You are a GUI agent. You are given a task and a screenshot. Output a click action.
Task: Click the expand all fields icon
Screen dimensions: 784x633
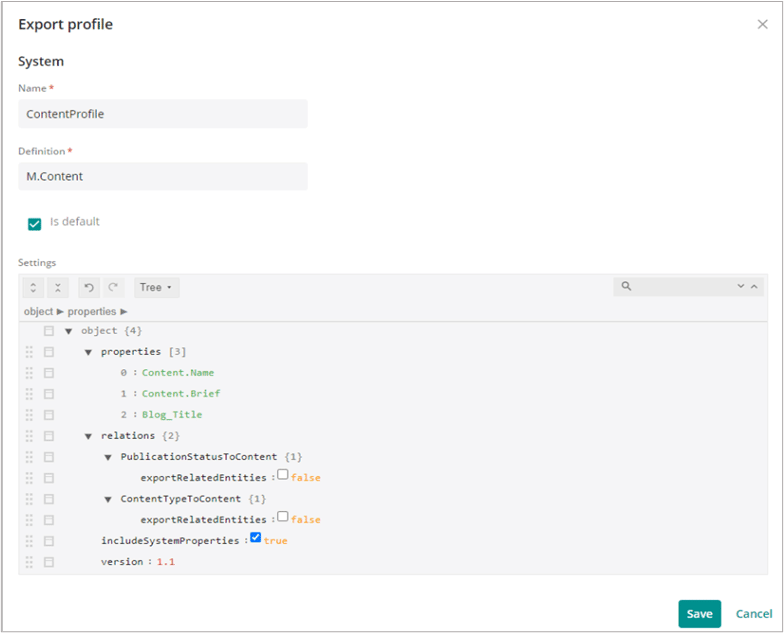click(33, 288)
